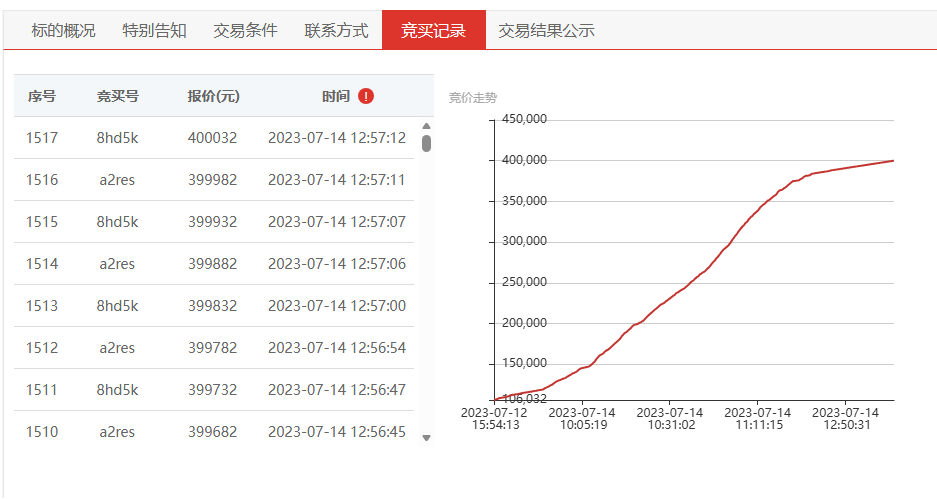Viewport: 937px width, 499px height.
Task: Click the 报价(元) column header
Action: click(x=213, y=96)
